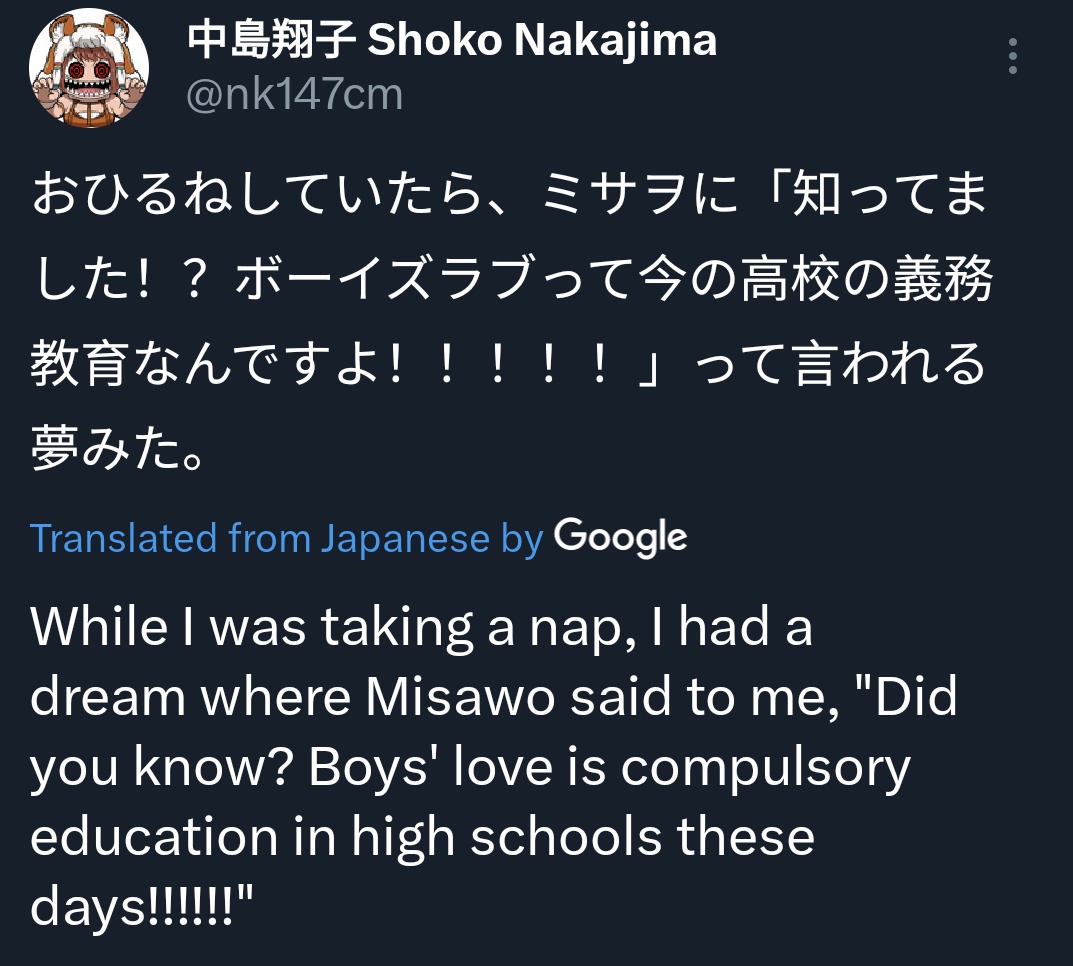Click Translated from Japanese by link

pyautogui.click(x=287, y=538)
